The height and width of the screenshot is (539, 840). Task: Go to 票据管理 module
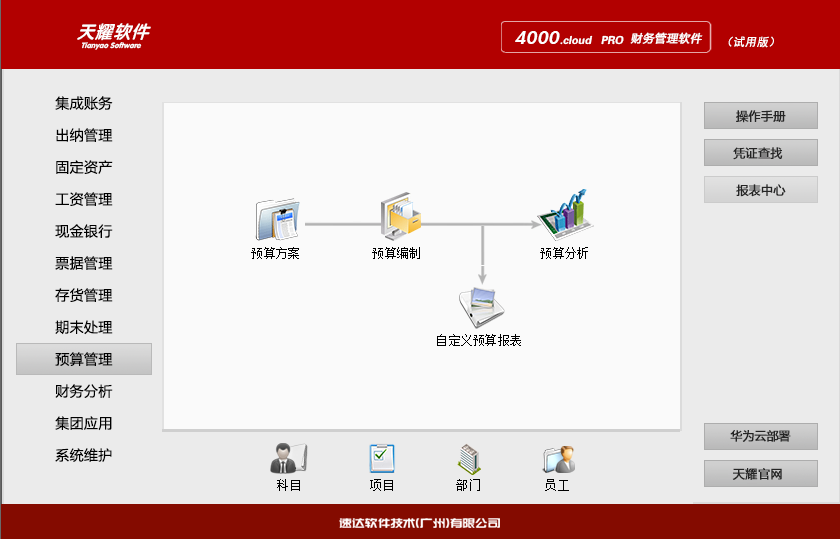pyautogui.click(x=84, y=263)
